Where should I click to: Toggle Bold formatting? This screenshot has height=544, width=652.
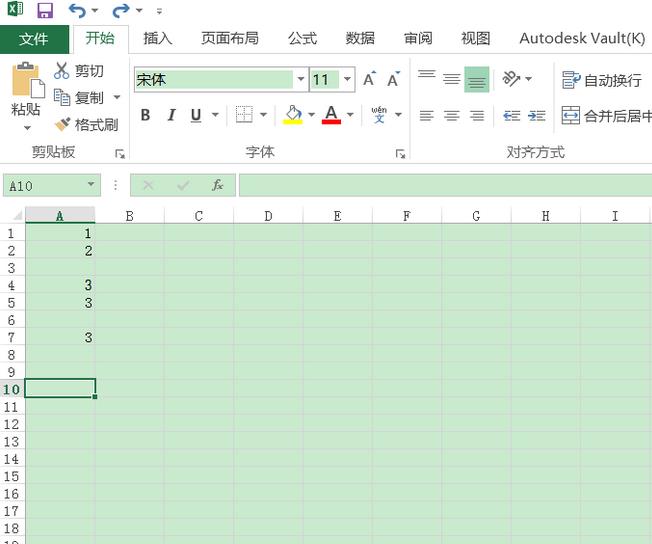click(x=145, y=115)
